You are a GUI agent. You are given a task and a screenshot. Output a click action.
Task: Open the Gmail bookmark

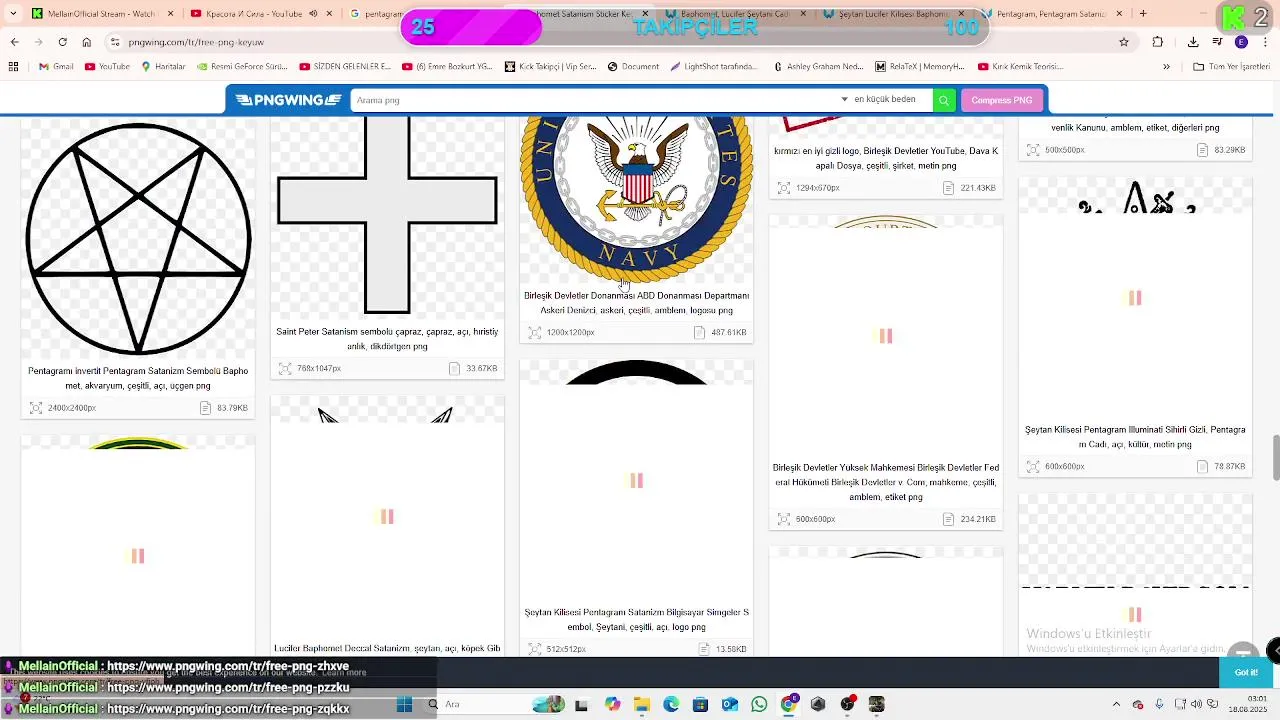point(56,67)
